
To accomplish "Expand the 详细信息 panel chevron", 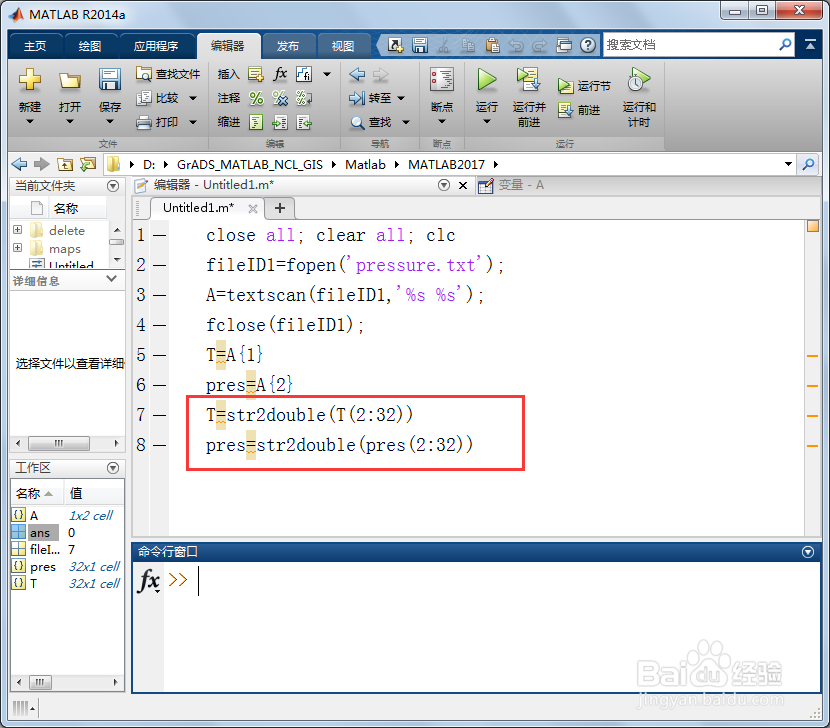I will [111, 278].
